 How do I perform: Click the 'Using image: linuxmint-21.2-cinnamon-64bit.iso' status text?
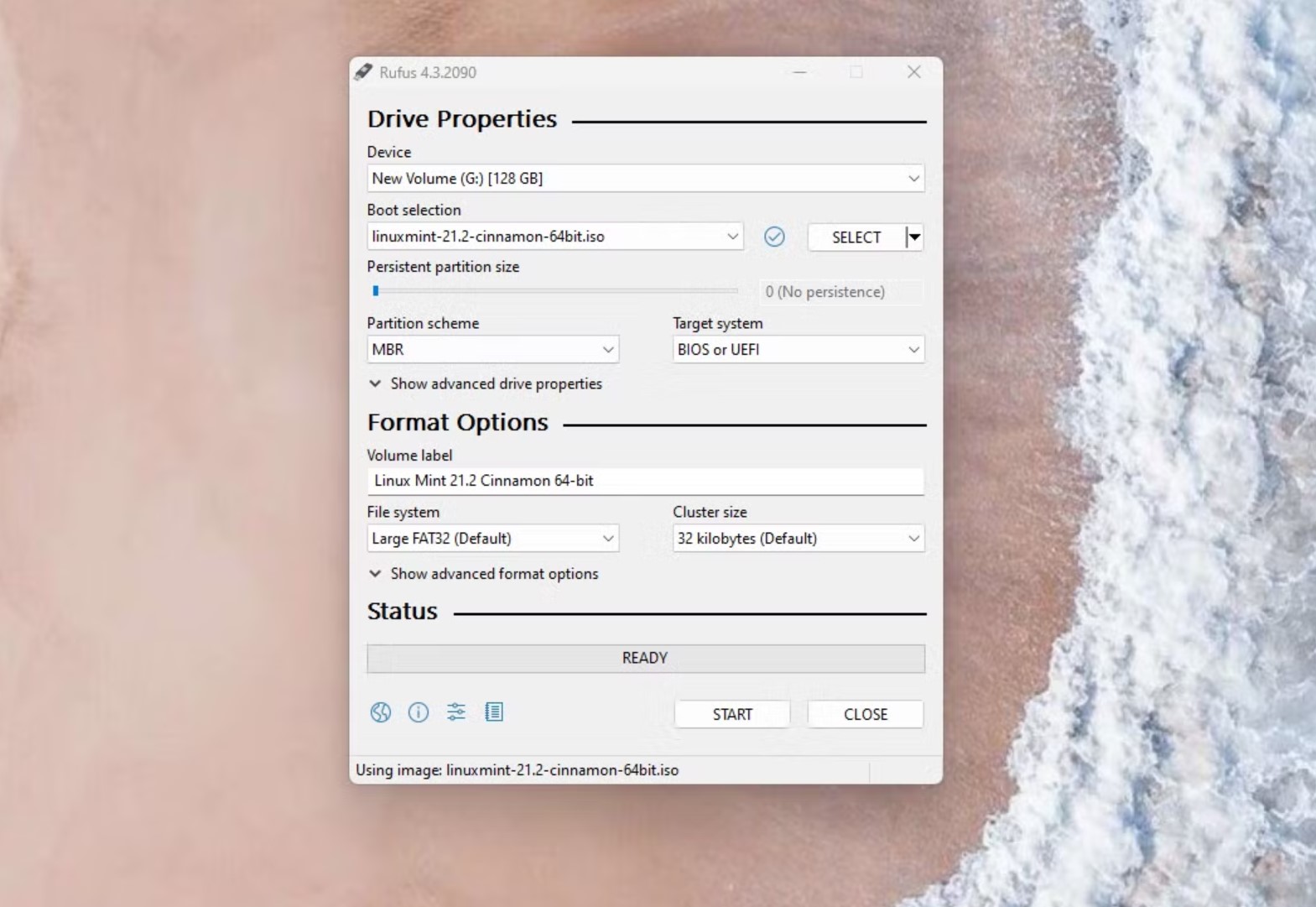[517, 769]
